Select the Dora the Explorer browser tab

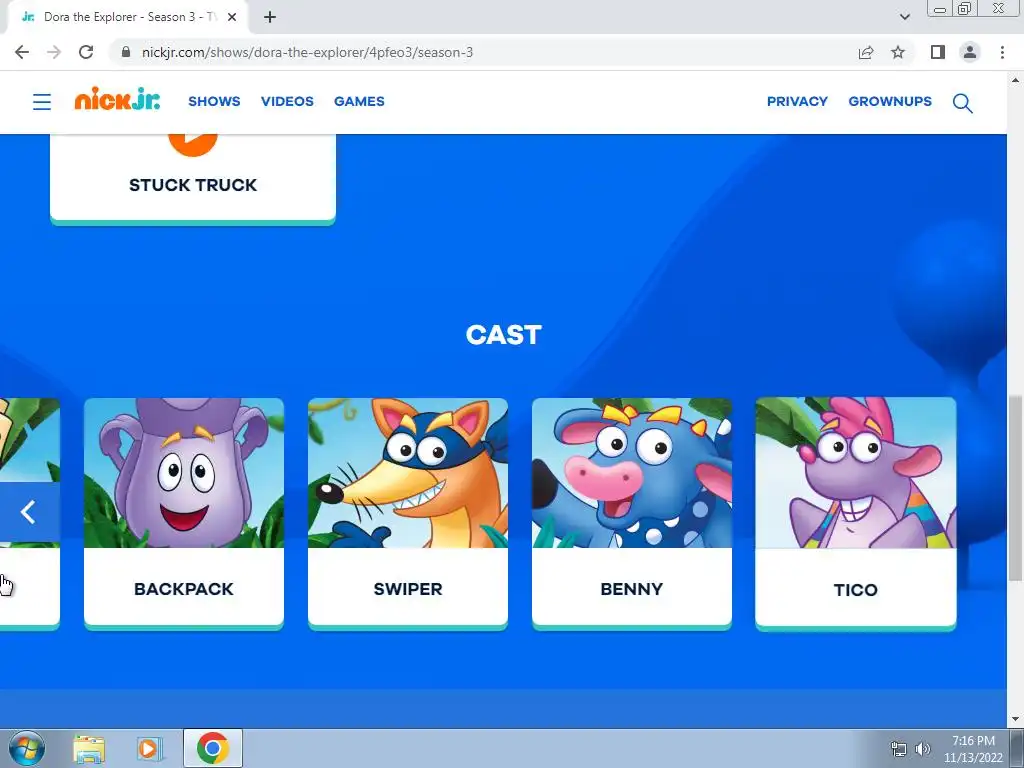point(127,17)
